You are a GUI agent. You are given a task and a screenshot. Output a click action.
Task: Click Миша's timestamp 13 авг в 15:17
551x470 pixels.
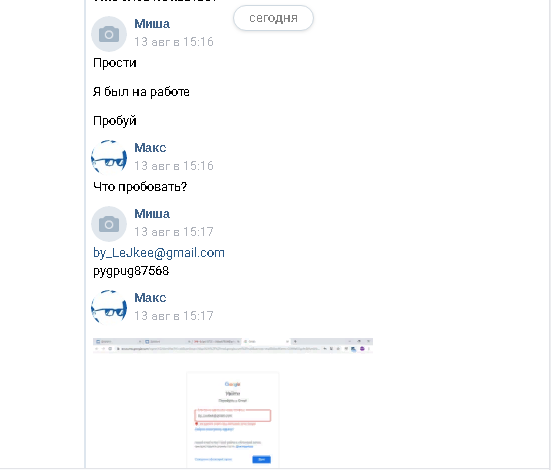coord(174,232)
